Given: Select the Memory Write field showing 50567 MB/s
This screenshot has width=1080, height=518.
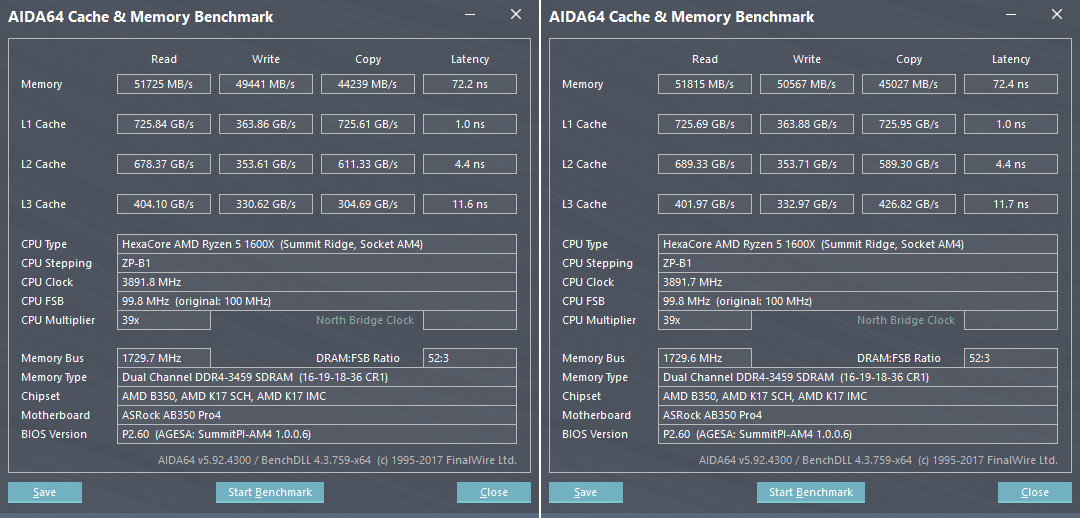Looking at the screenshot, I should click(807, 84).
